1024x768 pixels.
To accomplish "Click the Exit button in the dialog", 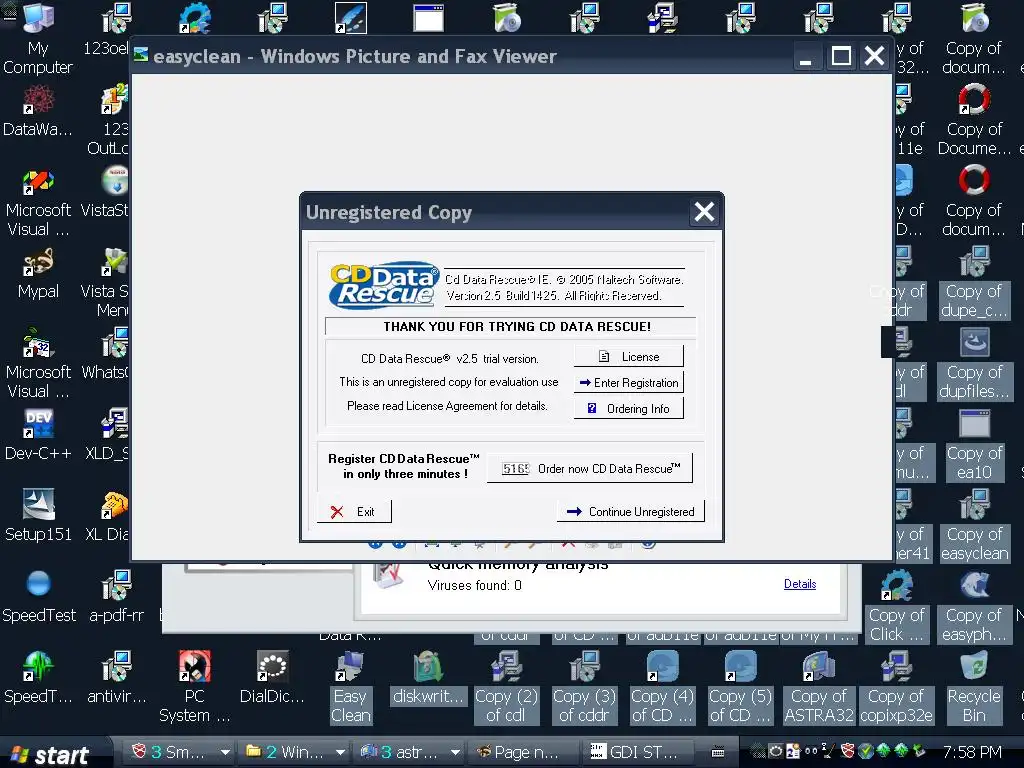I will tap(354, 511).
